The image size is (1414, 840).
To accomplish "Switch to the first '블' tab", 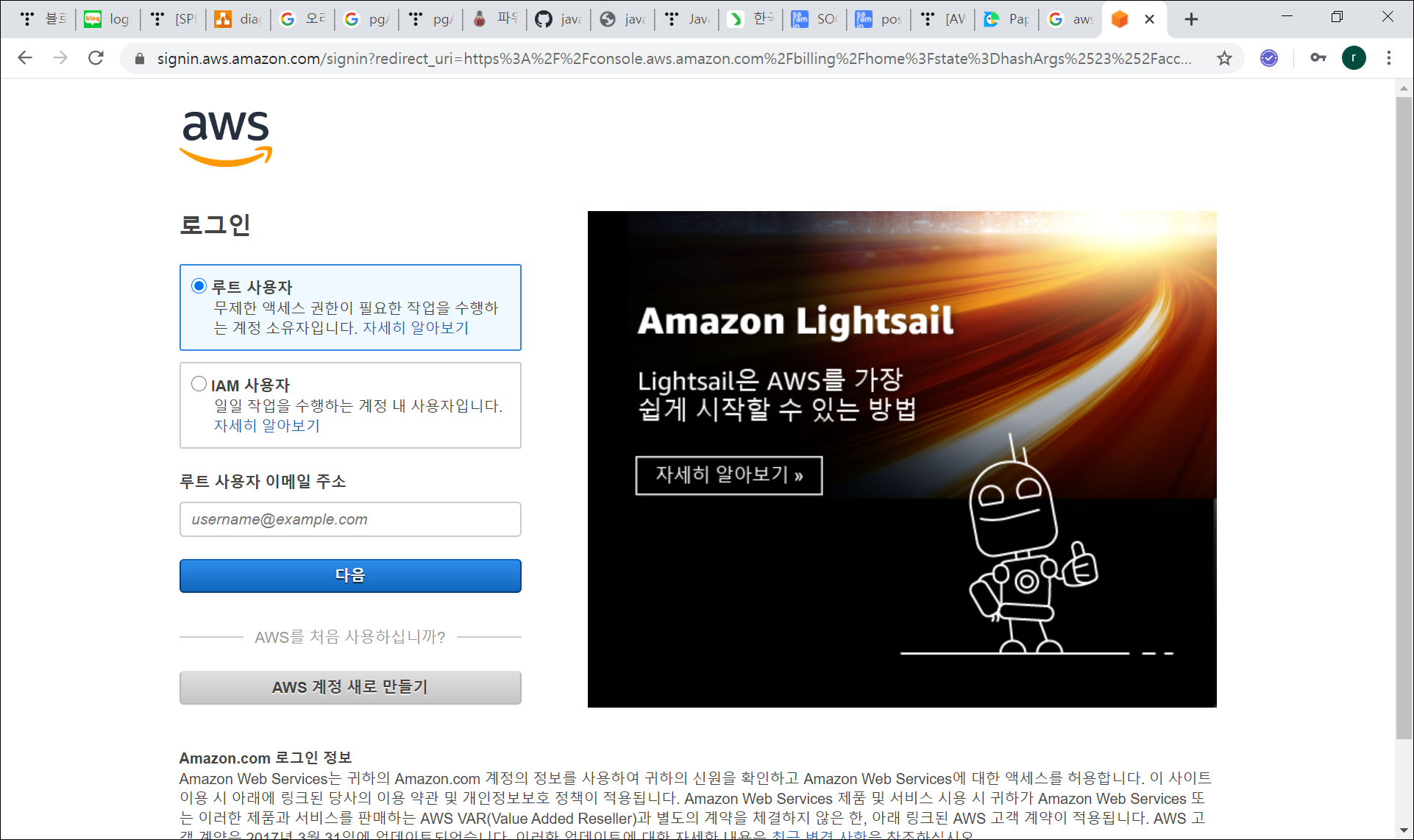I will 43,20.
